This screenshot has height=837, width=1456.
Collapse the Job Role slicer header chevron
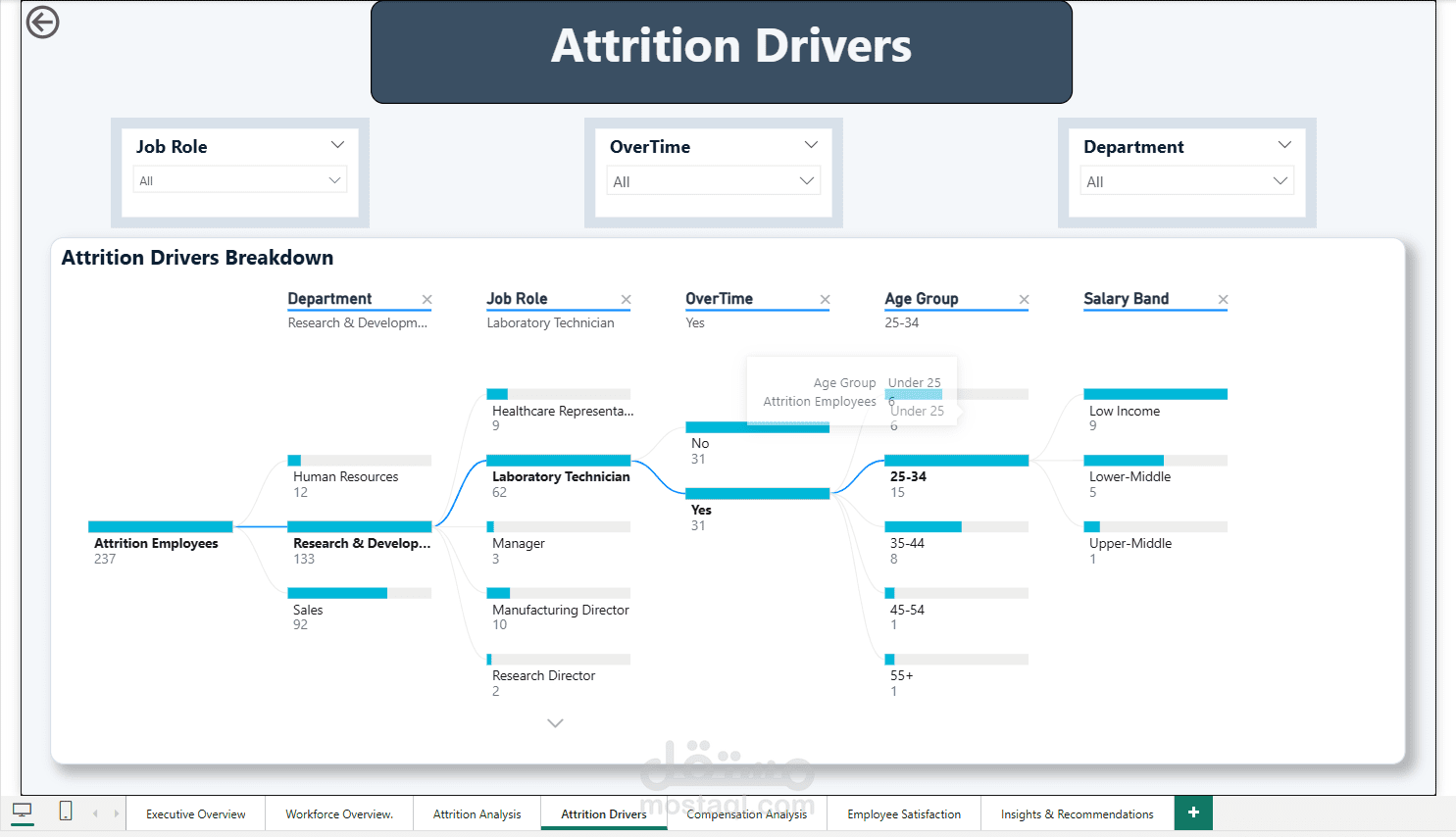pos(337,145)
